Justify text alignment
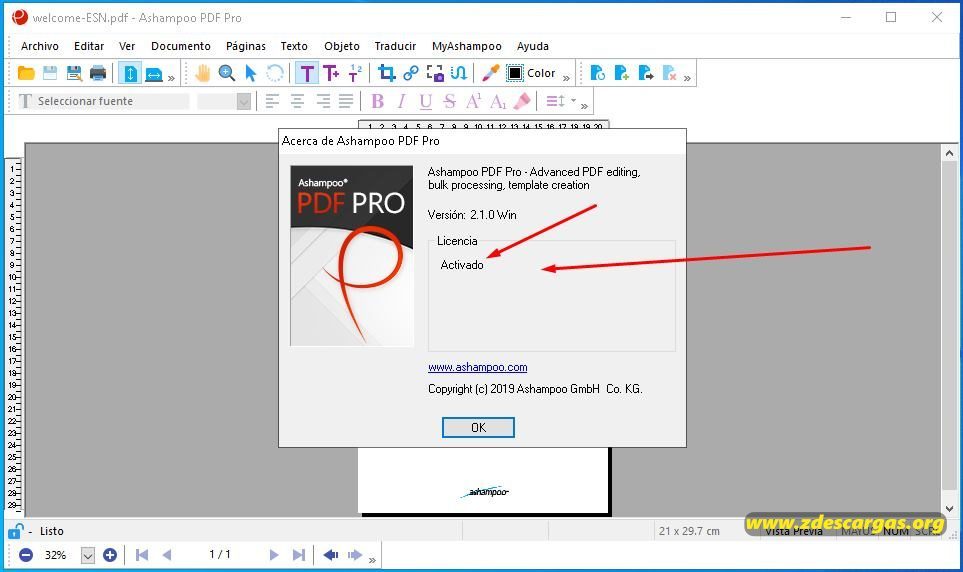The image size is (963, 572). 346,101
